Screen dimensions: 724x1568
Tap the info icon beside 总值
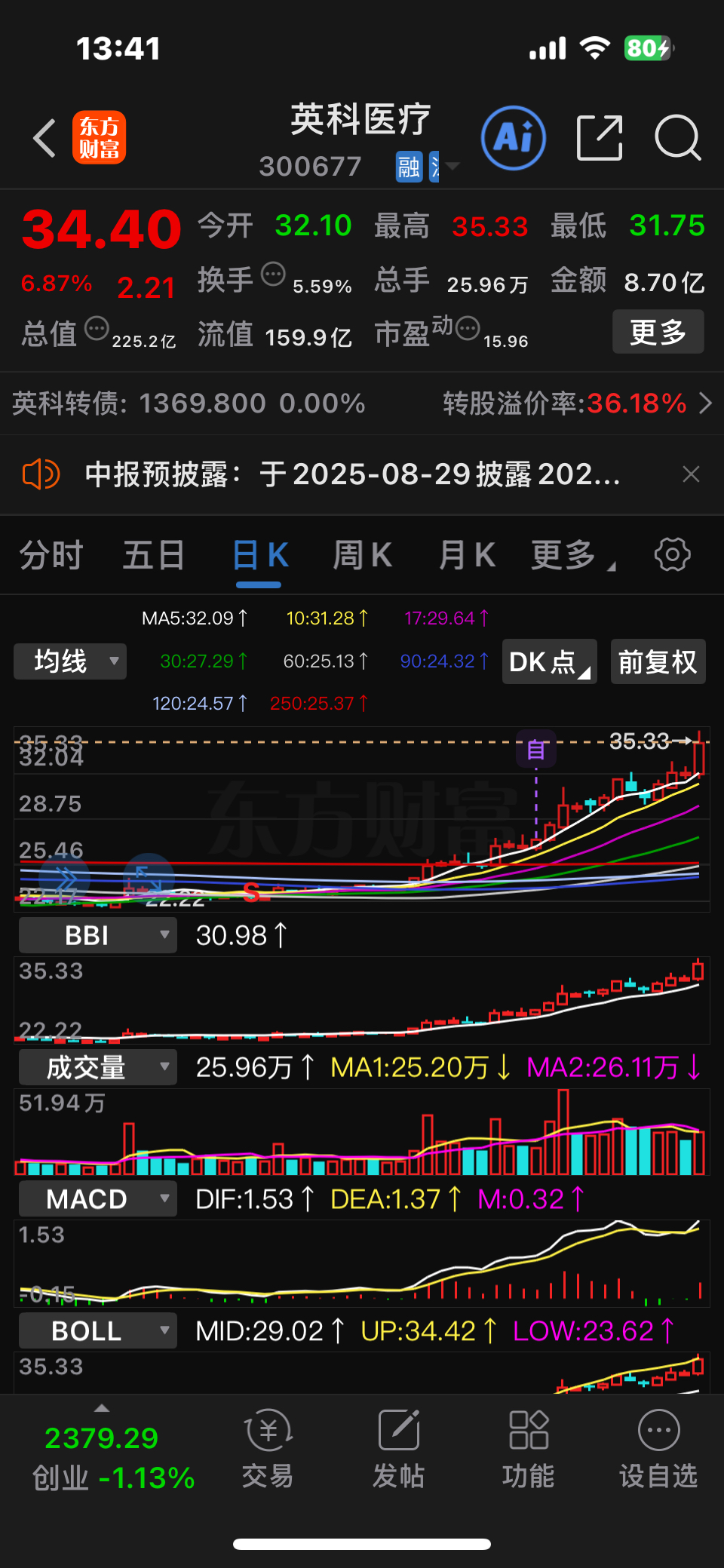pos(97,329)
